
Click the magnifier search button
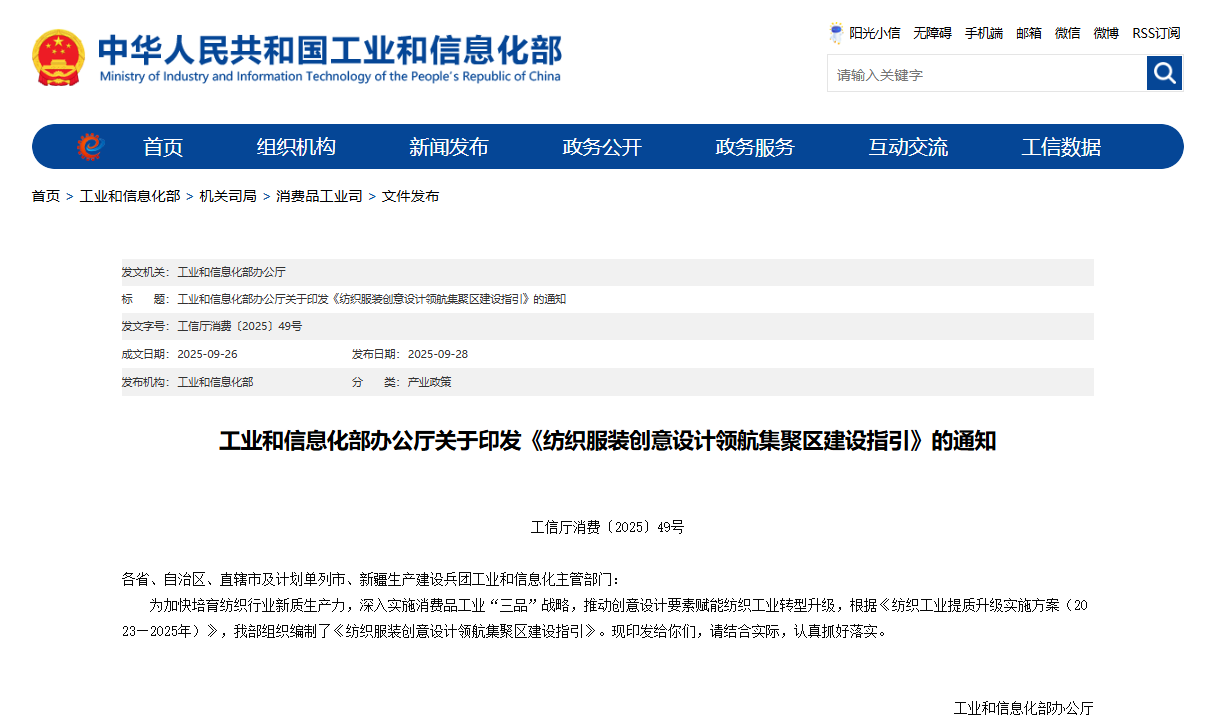1164,73
